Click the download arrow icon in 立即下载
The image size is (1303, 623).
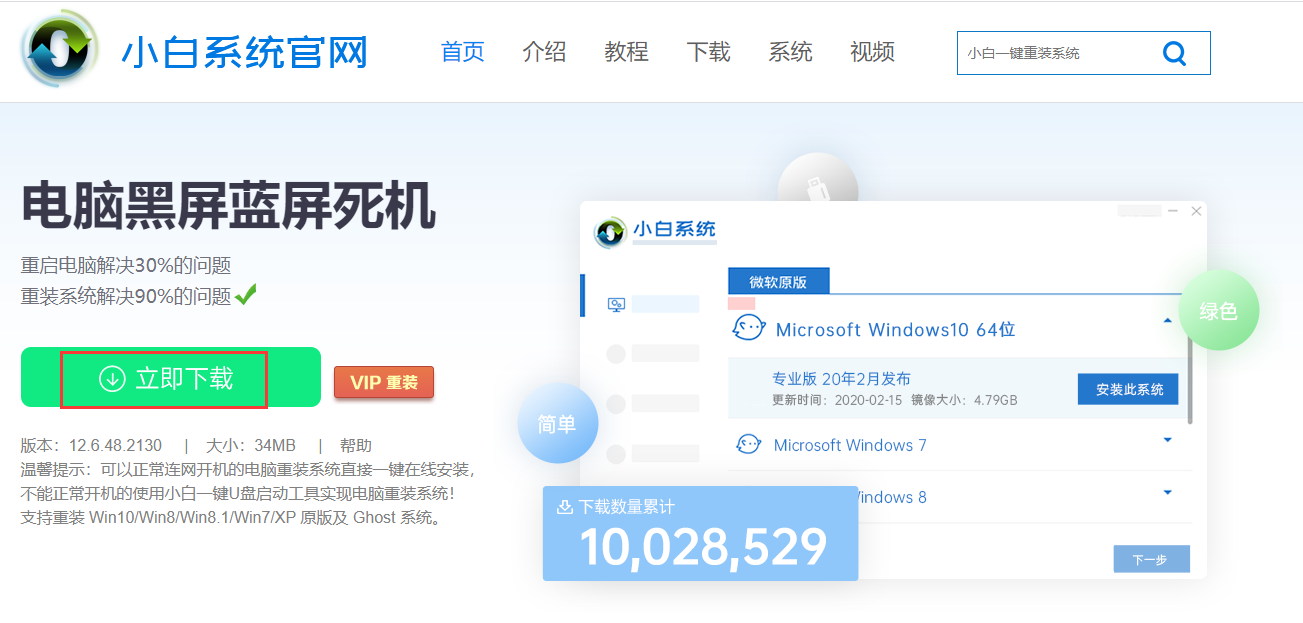112,378
